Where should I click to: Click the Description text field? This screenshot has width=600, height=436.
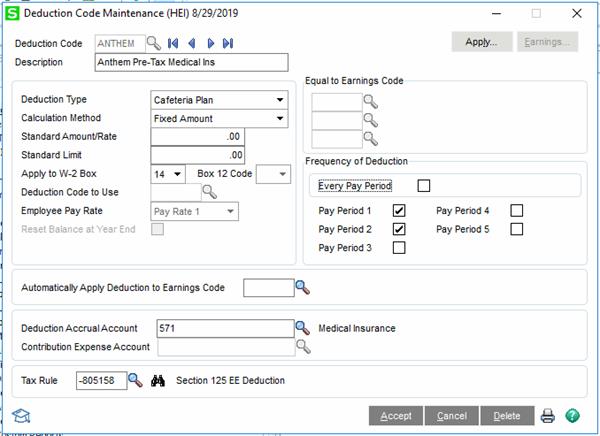point(191,62)
